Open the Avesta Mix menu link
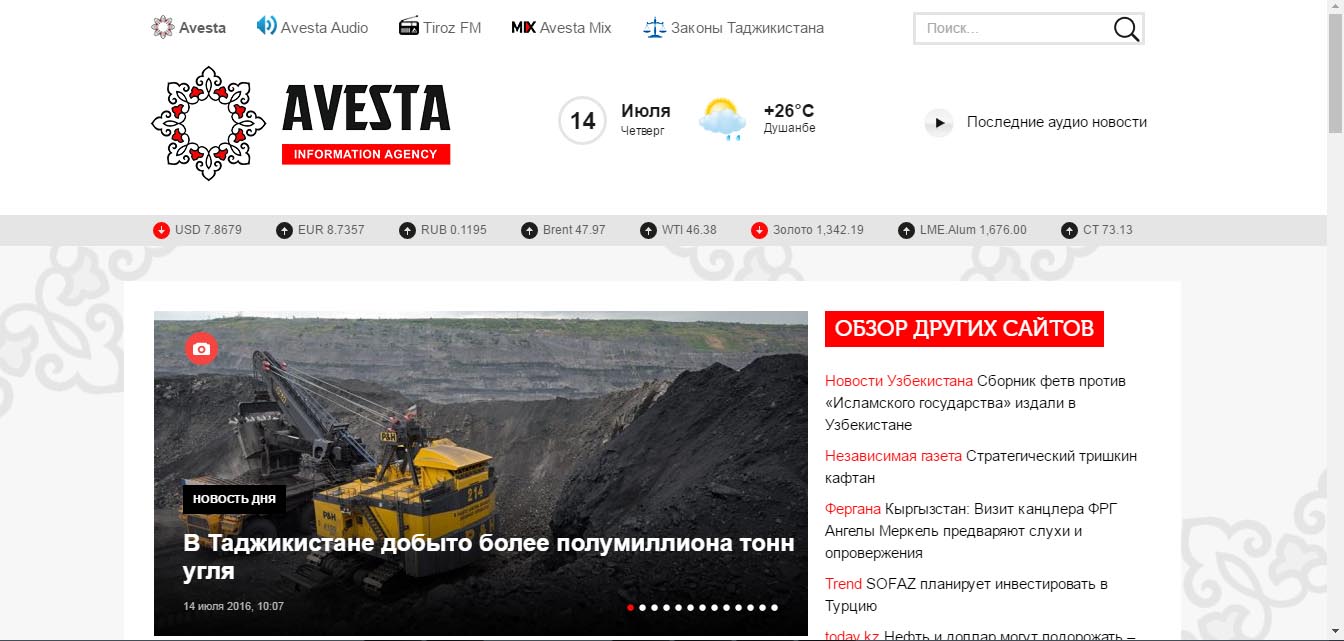This screenshot has width=1344, height=641. [x=561, y=28]
